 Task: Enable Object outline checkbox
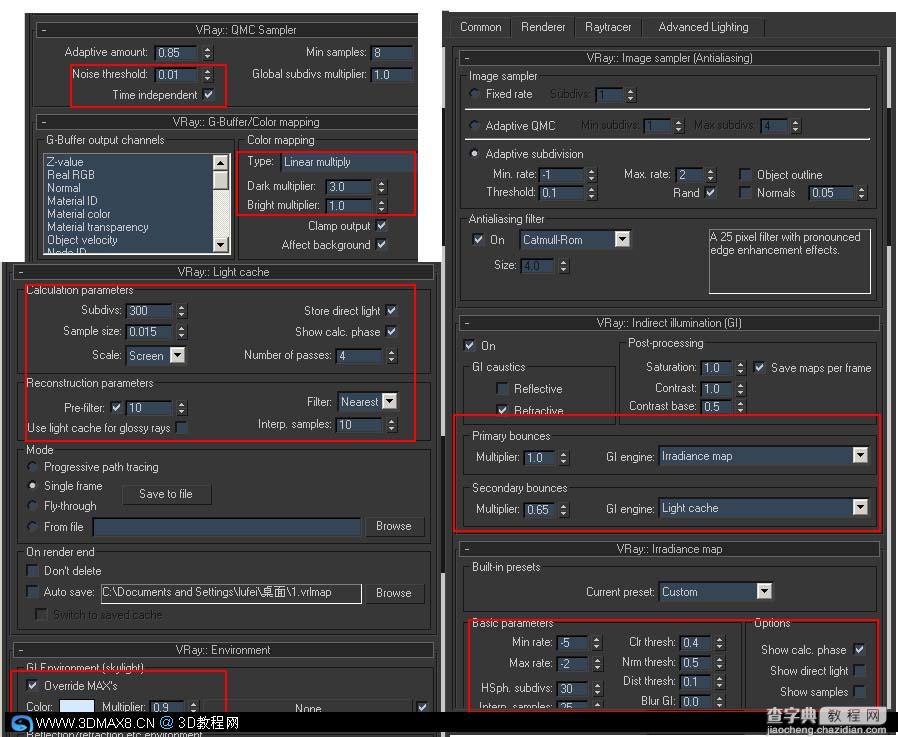745,174
